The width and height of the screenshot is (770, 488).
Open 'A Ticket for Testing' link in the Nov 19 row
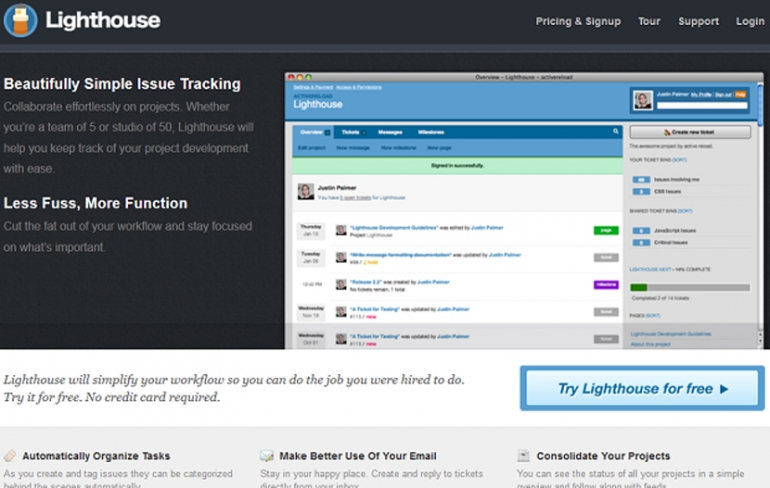(374, 309)
